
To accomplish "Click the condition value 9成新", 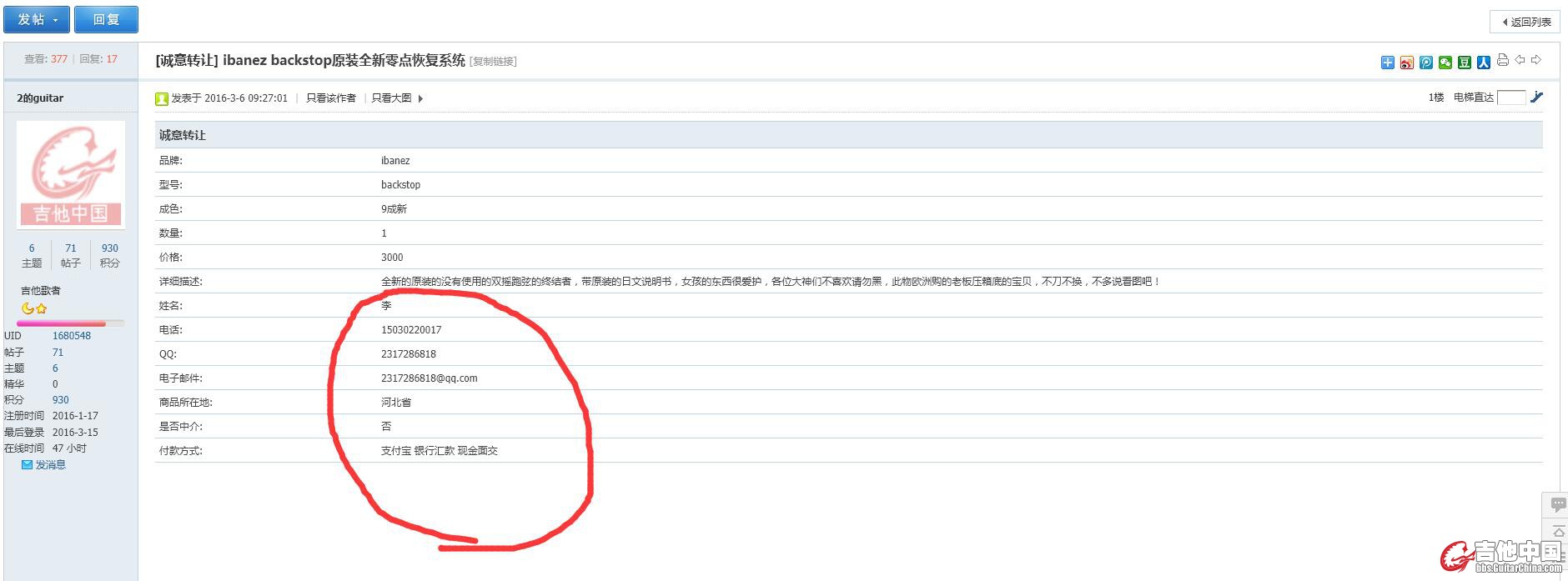I will [394, 209].
